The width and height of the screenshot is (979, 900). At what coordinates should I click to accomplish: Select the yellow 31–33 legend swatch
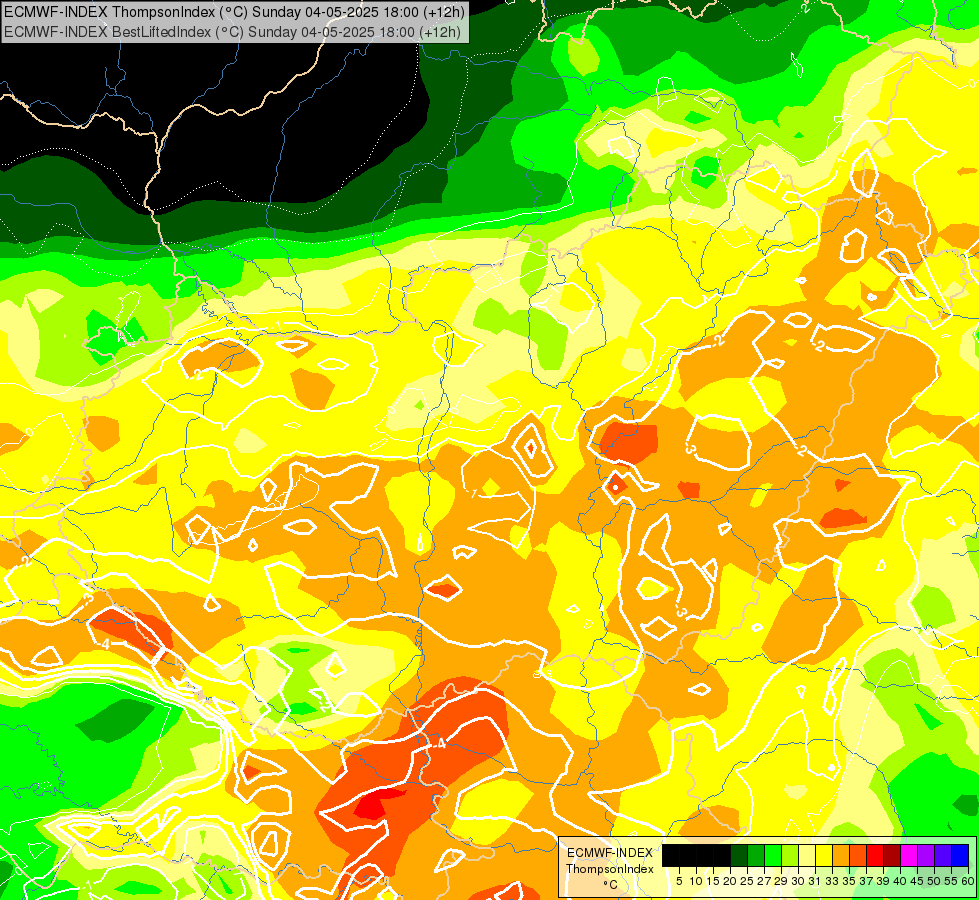click(x=824, y=855)
